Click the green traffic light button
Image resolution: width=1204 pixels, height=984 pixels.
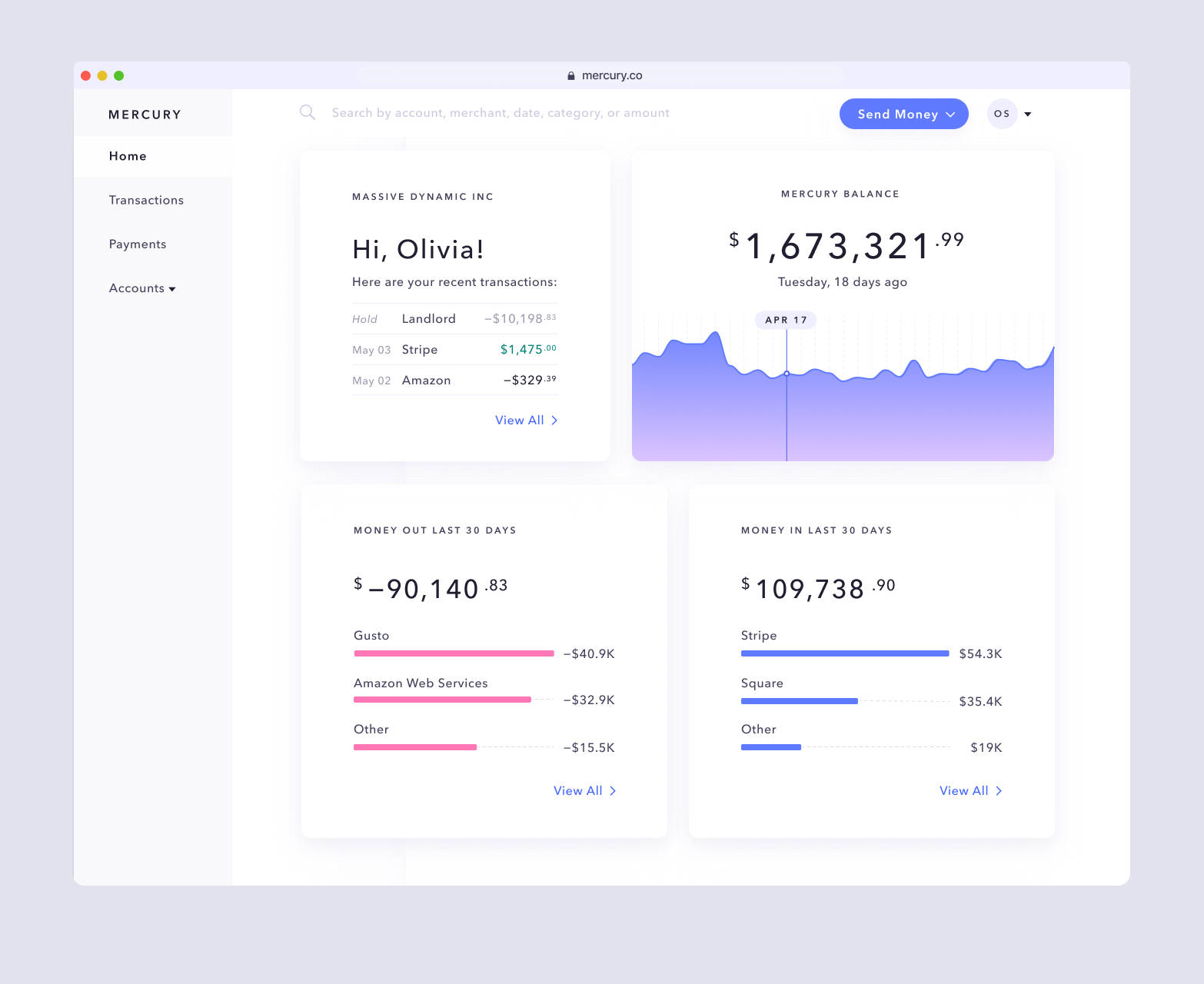coord(119,75)
